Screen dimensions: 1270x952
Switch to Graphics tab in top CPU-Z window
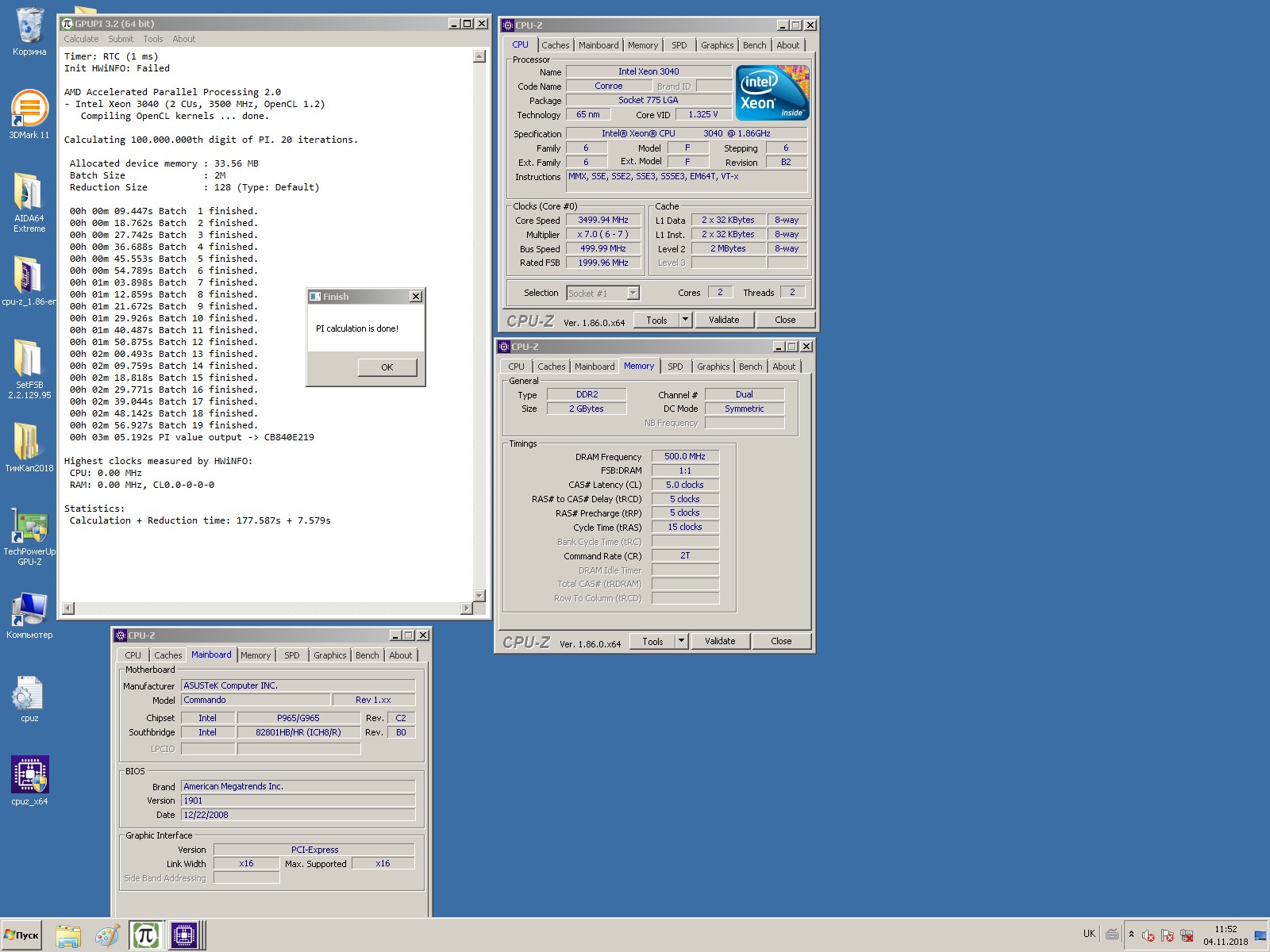[x=718, y=45]
